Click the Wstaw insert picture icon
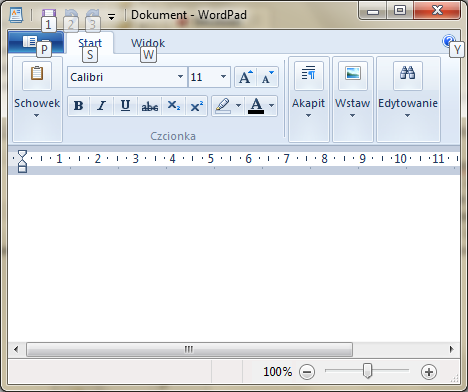Image resolution: width=468 pixels, height=392 pixels. click(353, 76)
